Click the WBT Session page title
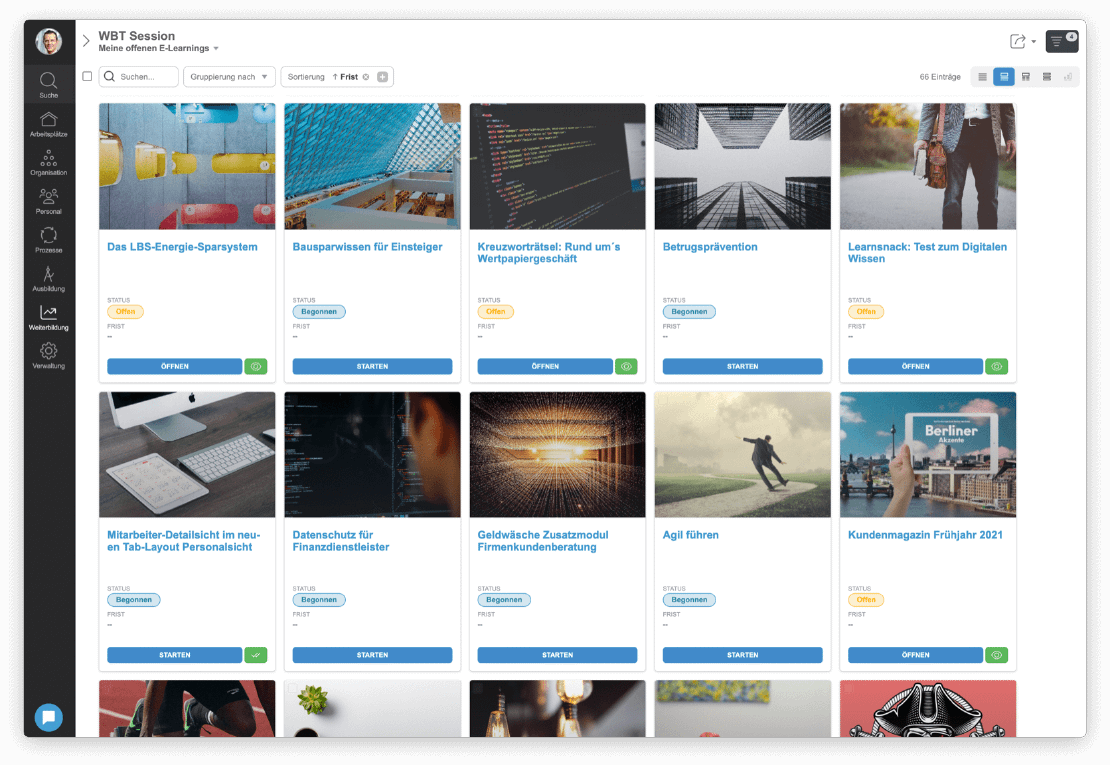Viewport: 1110px width, 765px height. [x=137, y=36]
